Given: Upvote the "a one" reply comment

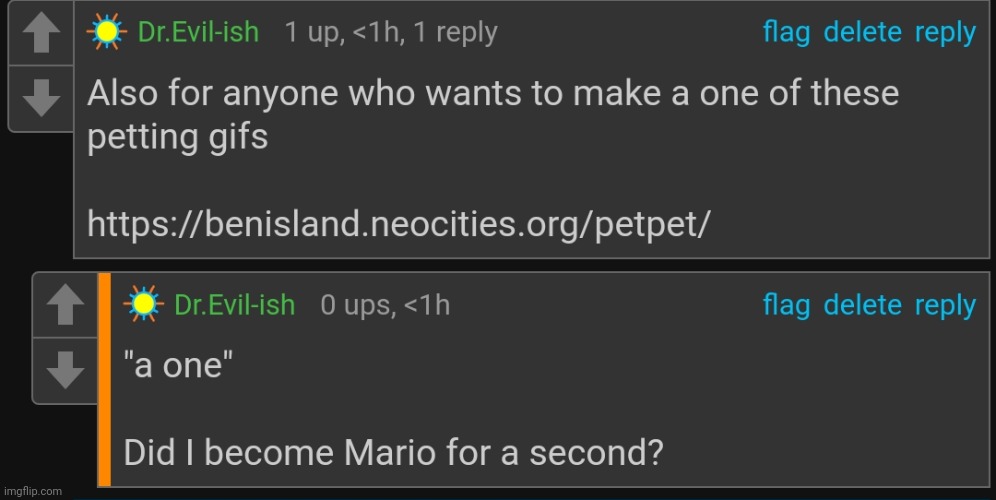Looking at the screenshot, I should tap(66, 307).
